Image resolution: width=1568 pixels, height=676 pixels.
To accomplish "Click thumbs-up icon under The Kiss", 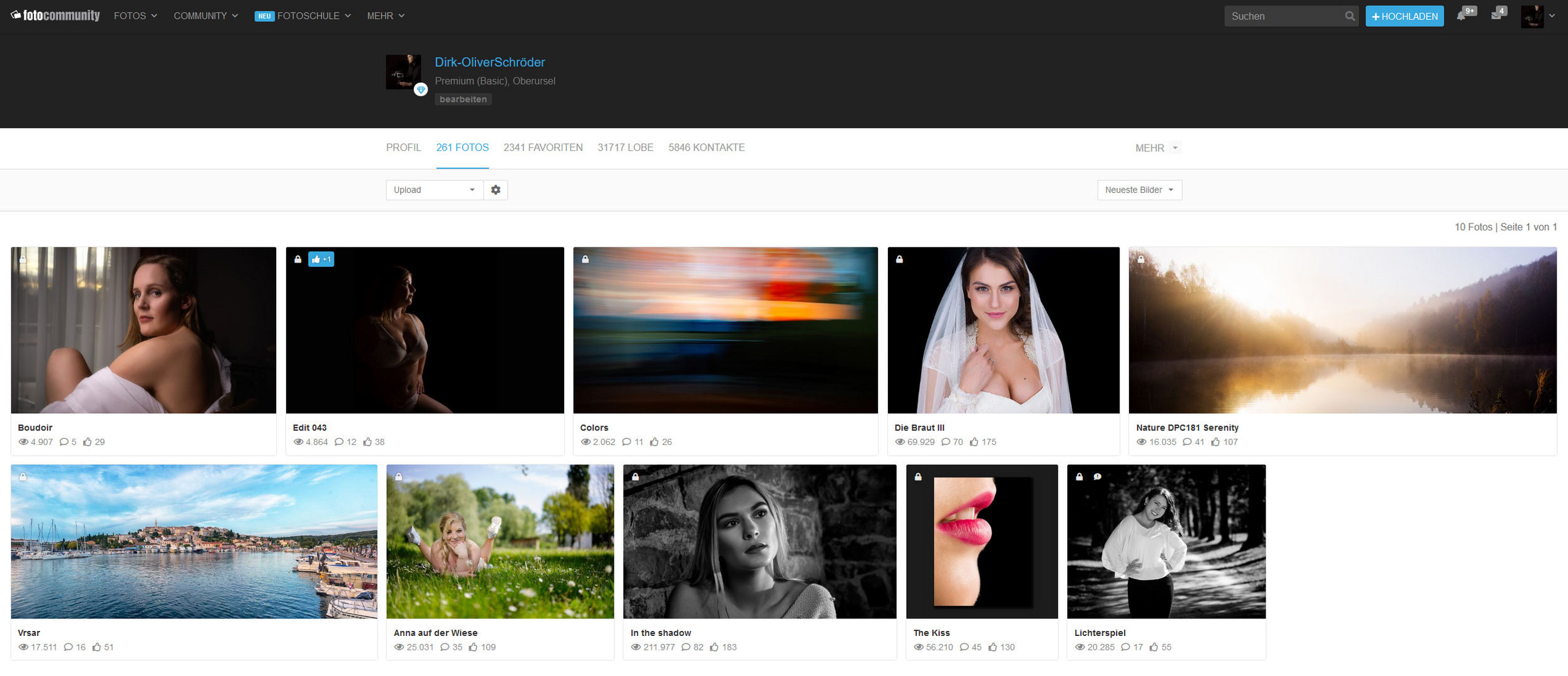I will coord(993,647).
